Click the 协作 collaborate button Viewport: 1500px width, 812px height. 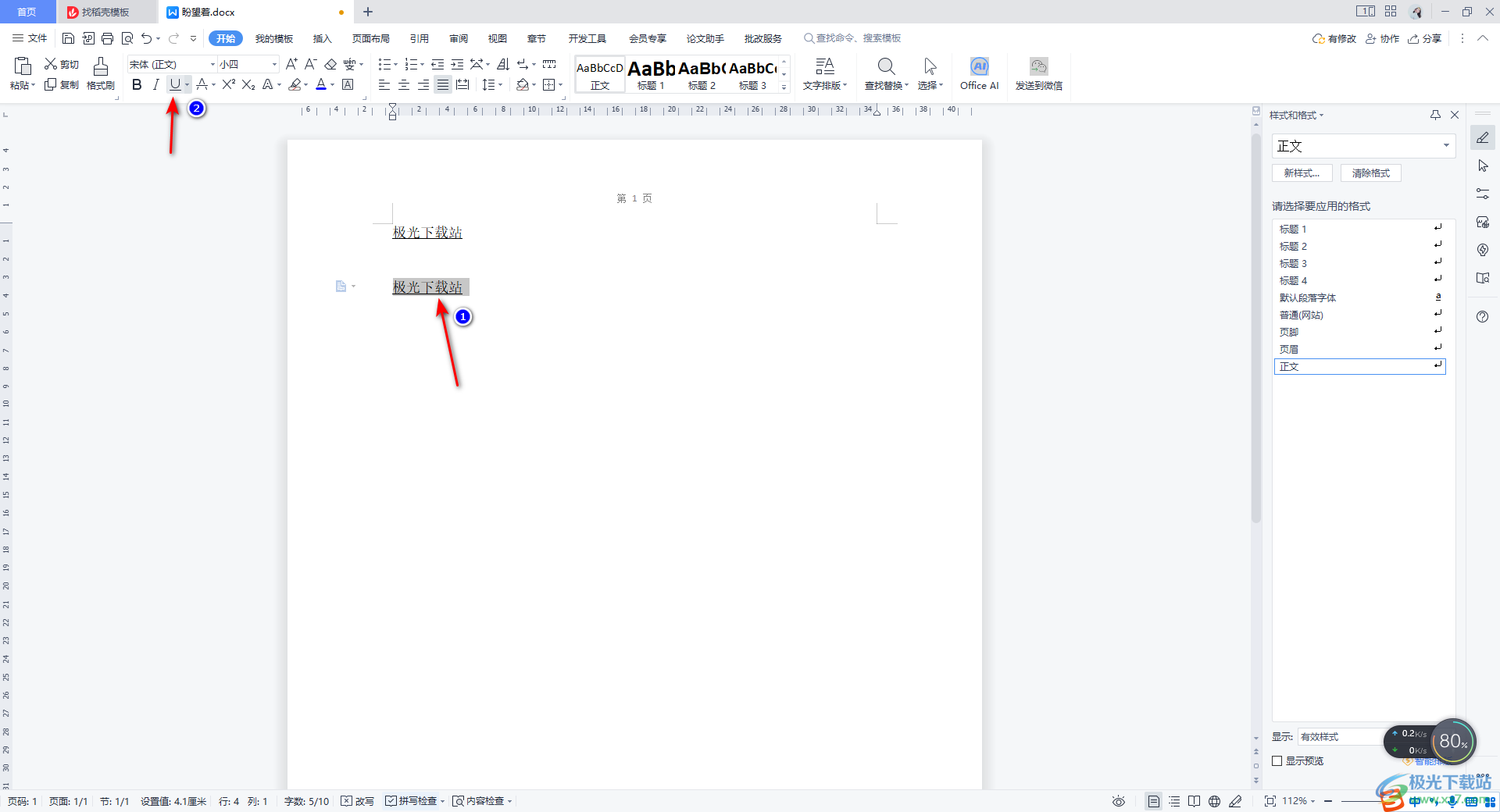point(1382,38)
